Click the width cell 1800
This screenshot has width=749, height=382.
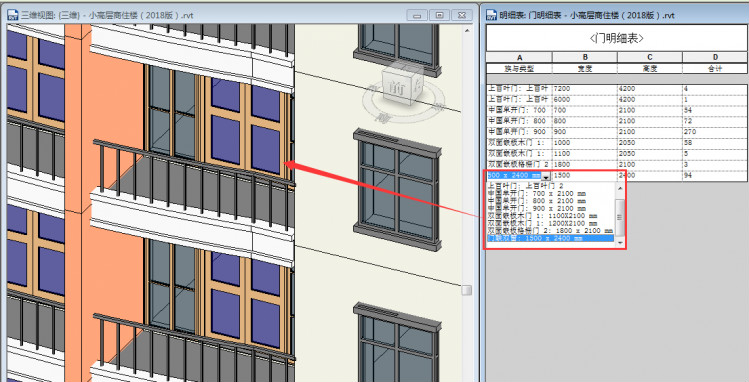[x=585, y=164]
